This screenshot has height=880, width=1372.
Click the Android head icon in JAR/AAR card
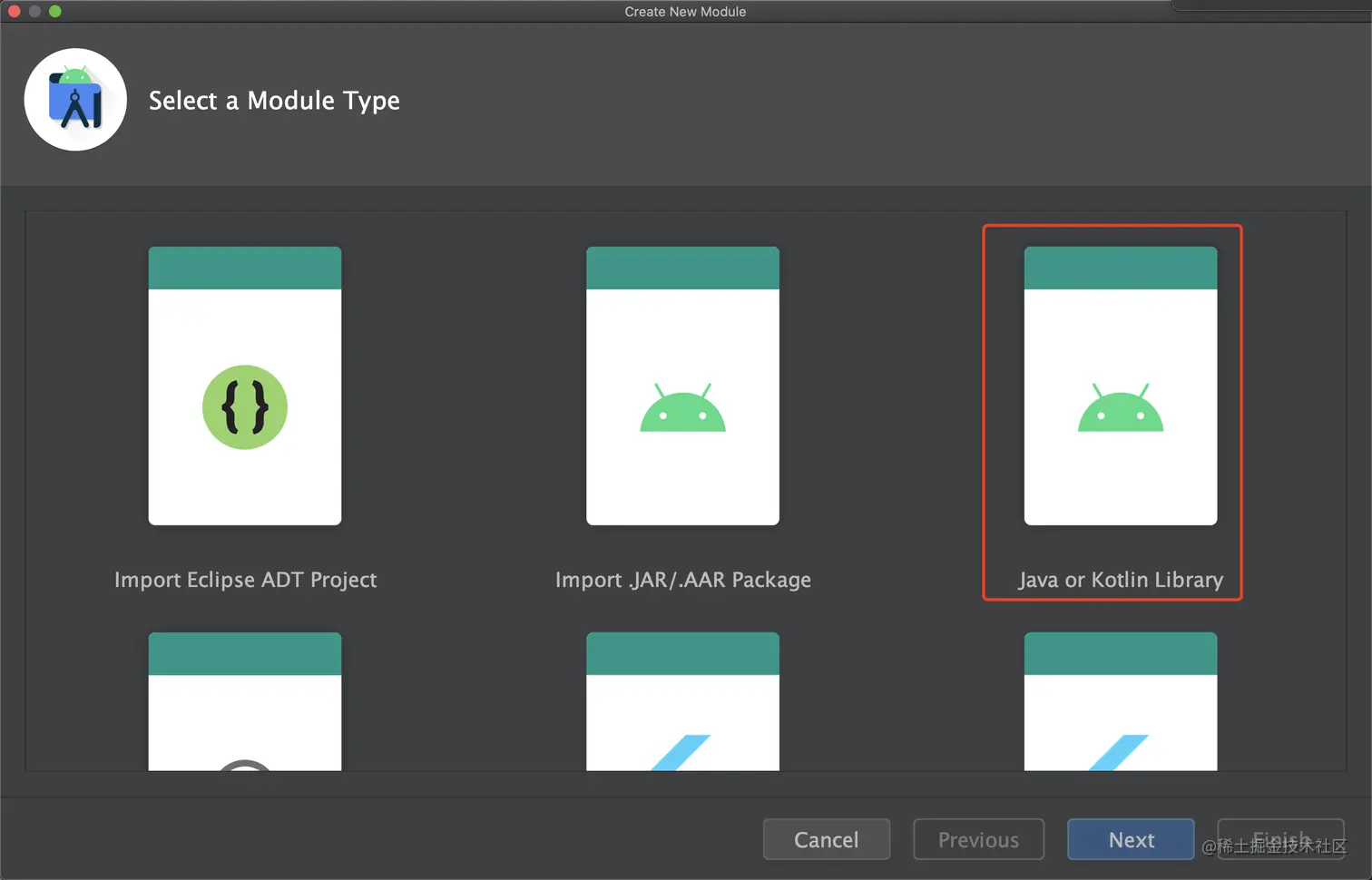point(682,407)
